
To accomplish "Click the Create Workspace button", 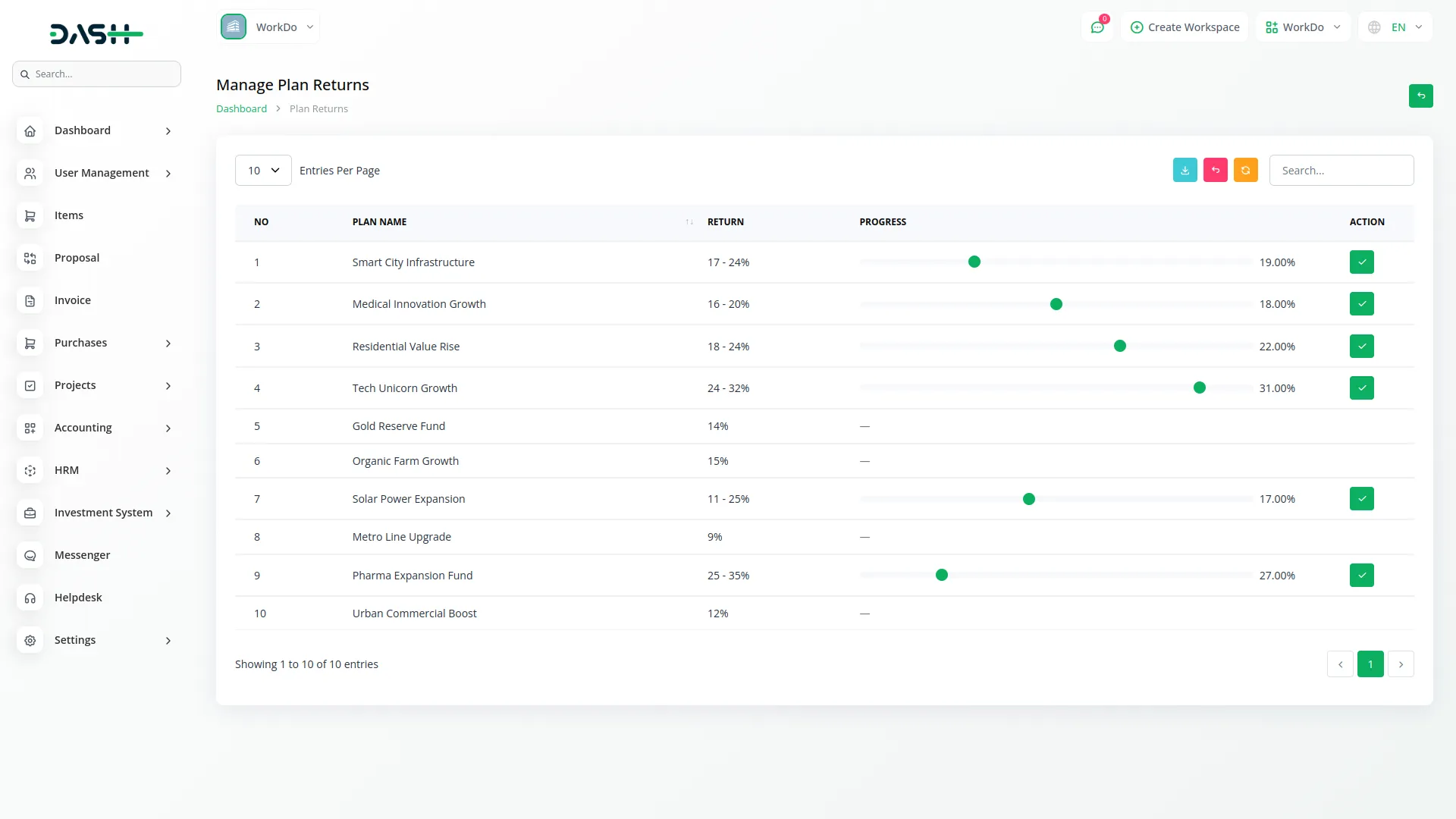I will coord(1185,27).
